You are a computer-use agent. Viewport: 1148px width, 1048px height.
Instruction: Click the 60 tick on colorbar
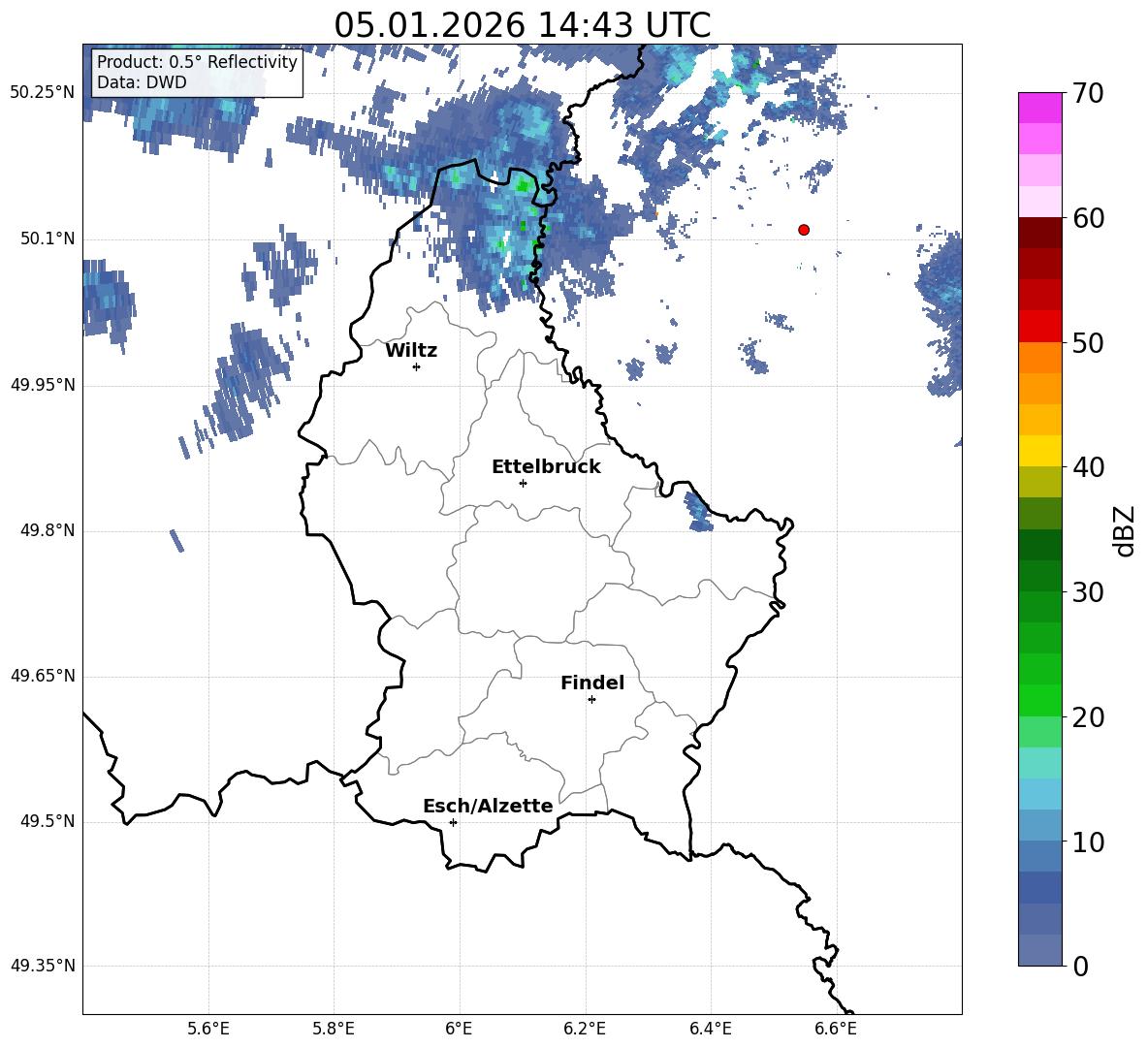1087,218
